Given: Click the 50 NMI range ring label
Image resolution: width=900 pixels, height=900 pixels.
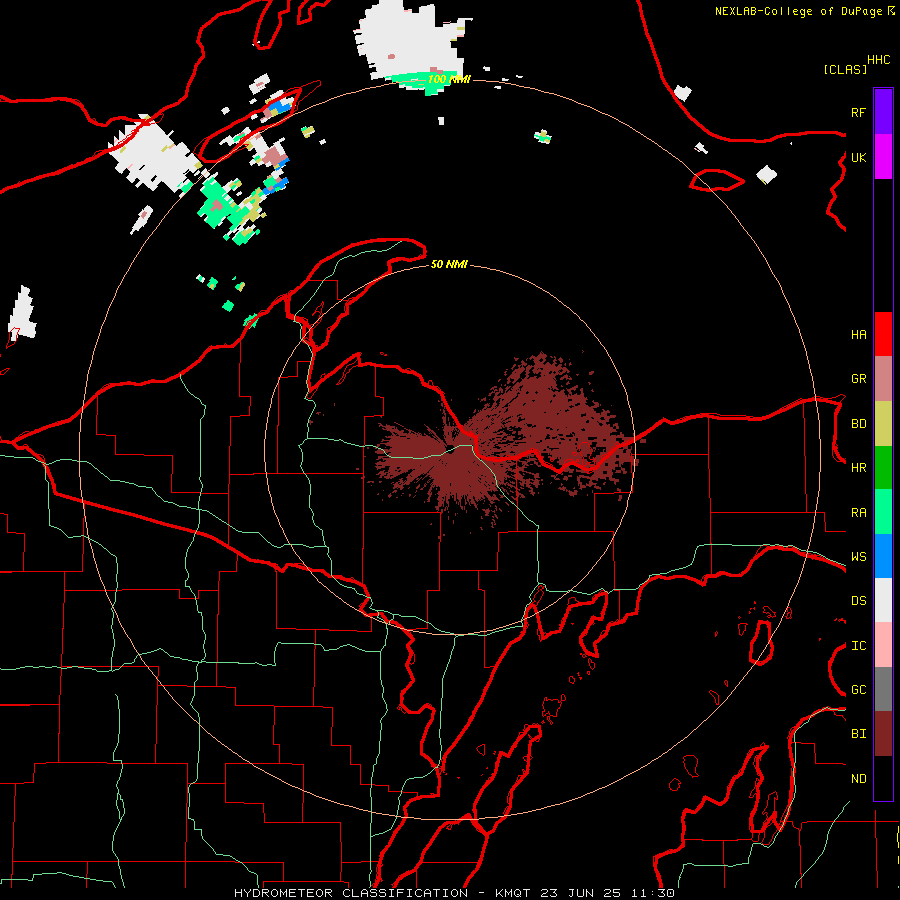Looking at the screenshot, I should click(449, 264).
